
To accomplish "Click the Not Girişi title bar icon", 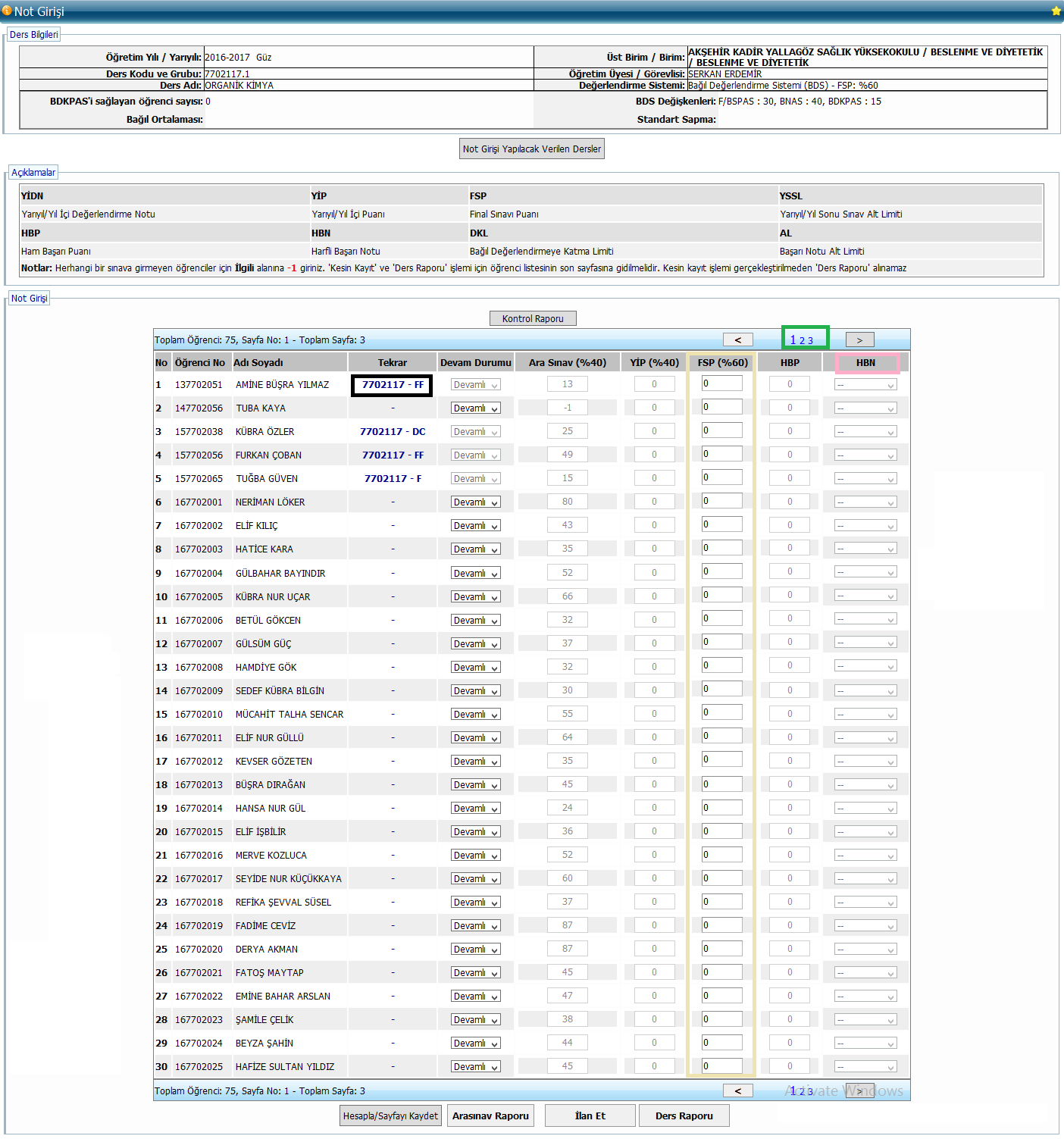I will point(7,11).
